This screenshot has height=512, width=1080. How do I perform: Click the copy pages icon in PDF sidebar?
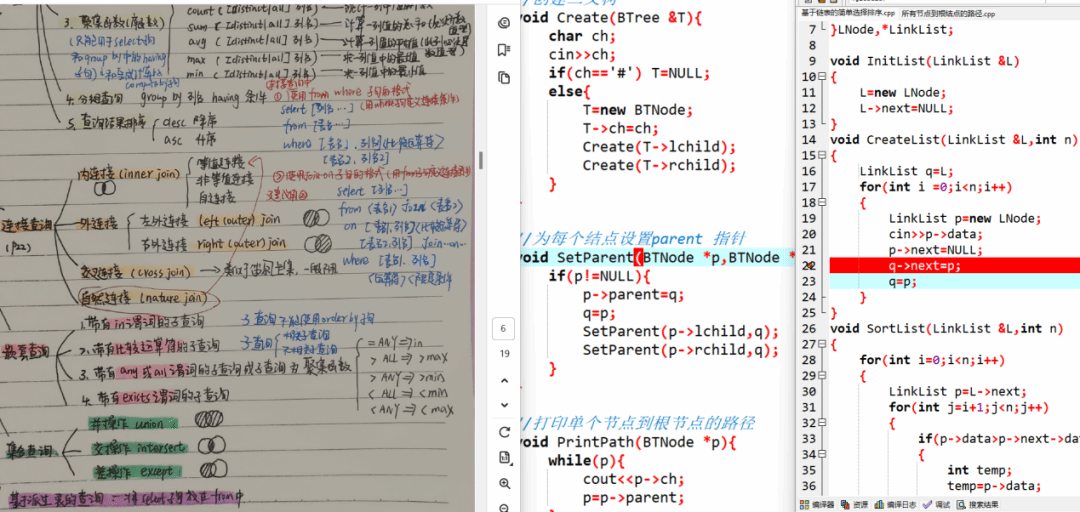tap(503, 77)
